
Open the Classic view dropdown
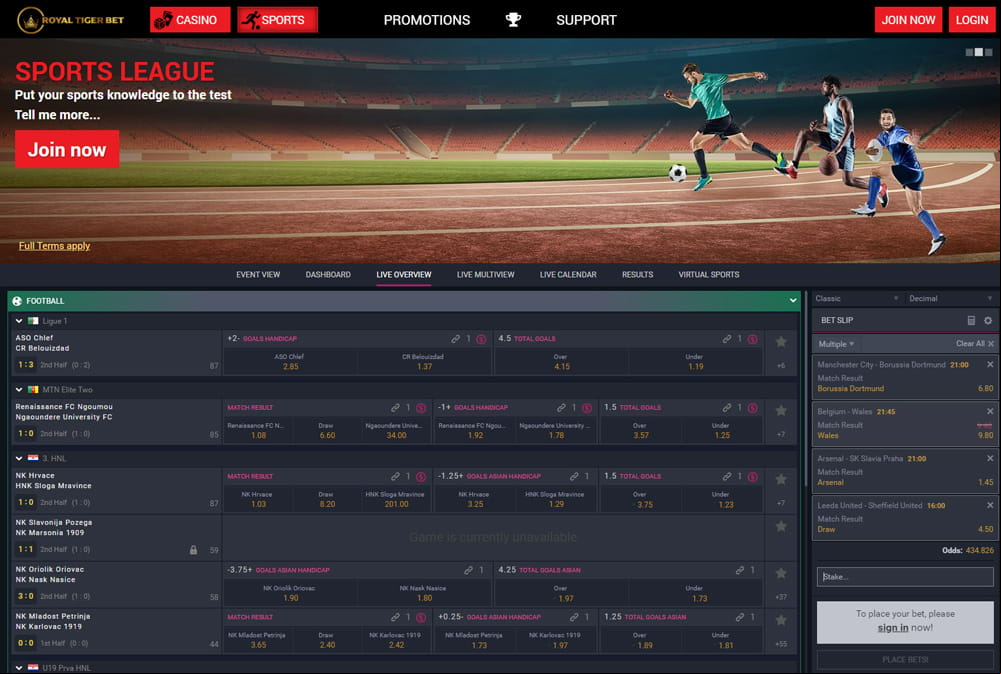point(857,299)
